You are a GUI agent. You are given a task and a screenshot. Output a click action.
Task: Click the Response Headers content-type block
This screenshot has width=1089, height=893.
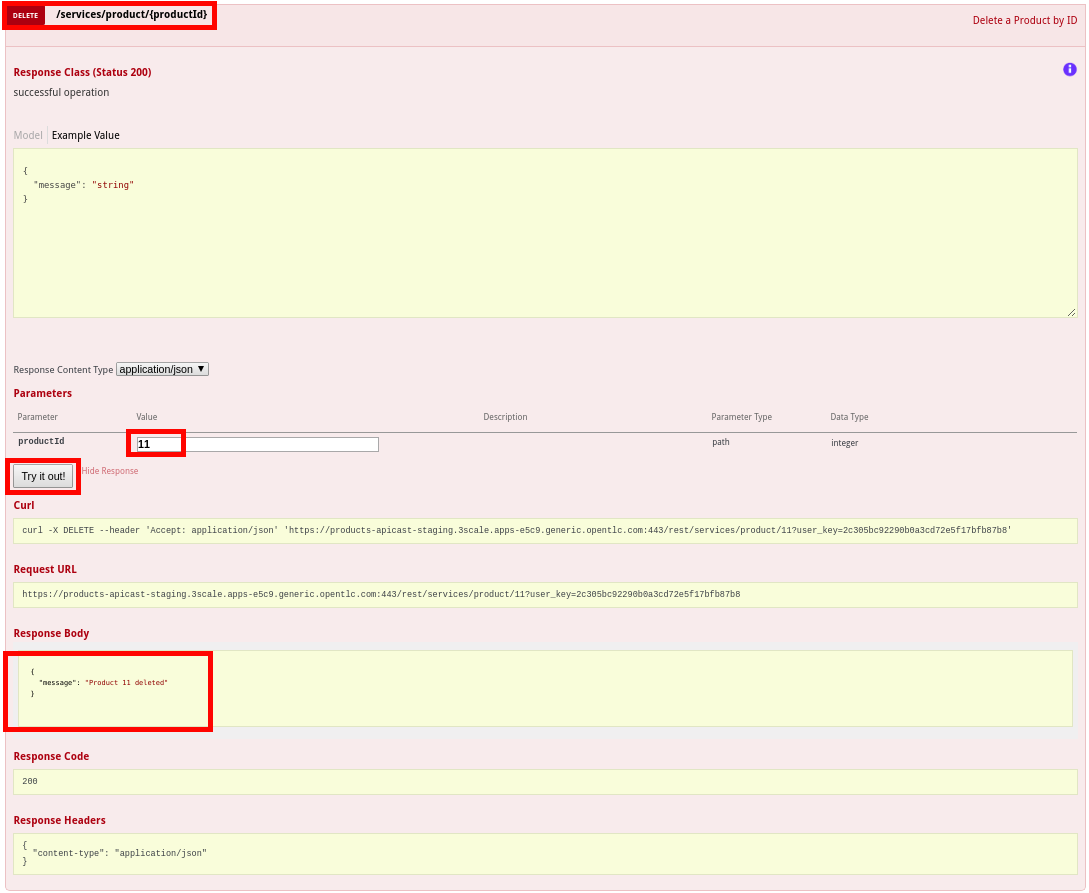[x=120, y=853]
